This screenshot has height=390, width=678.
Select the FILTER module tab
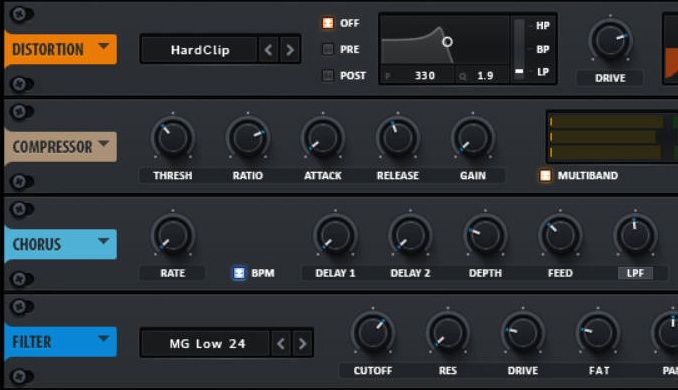(61, 342)
